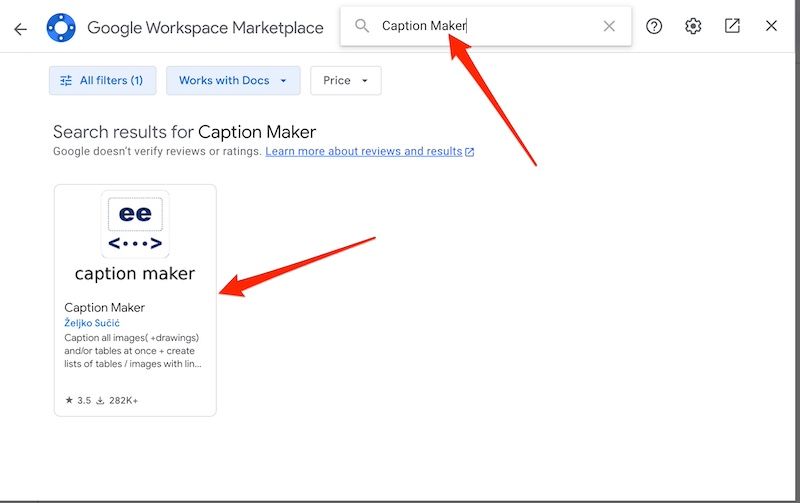Screen dimensions: 800x503
Task: Open Marketplace in a new window icon
Action: [732, 26]
